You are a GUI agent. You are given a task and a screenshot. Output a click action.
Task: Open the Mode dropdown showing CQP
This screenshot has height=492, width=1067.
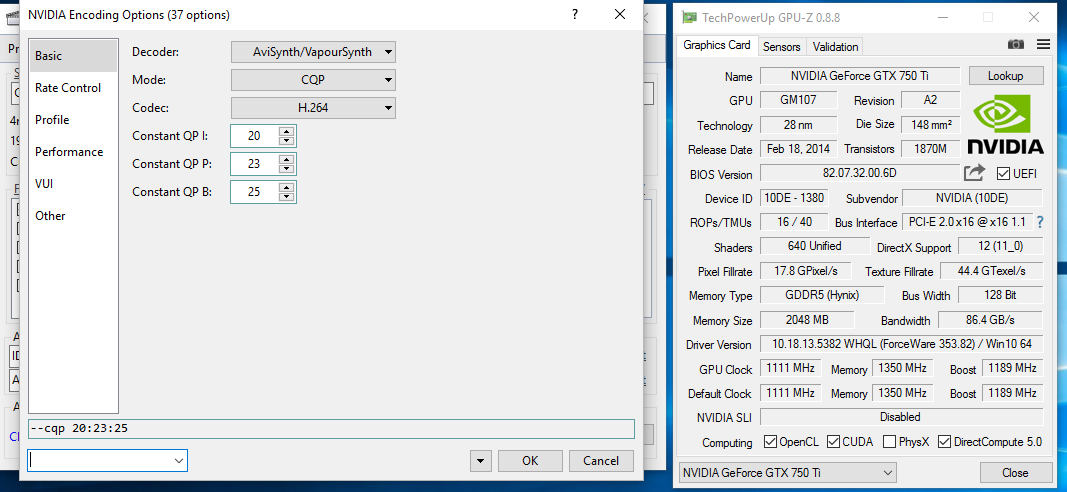[313, 80]
